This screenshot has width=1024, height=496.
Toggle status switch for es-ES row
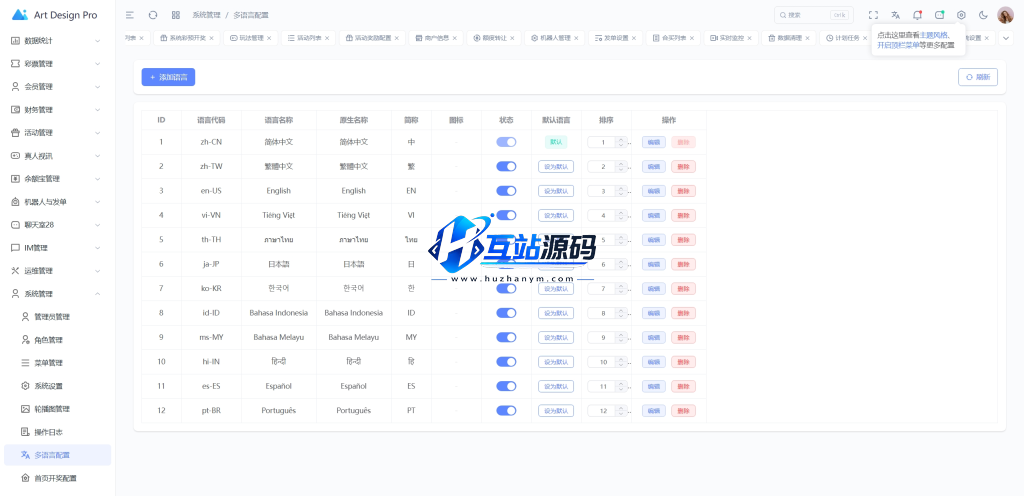point(506,386)
